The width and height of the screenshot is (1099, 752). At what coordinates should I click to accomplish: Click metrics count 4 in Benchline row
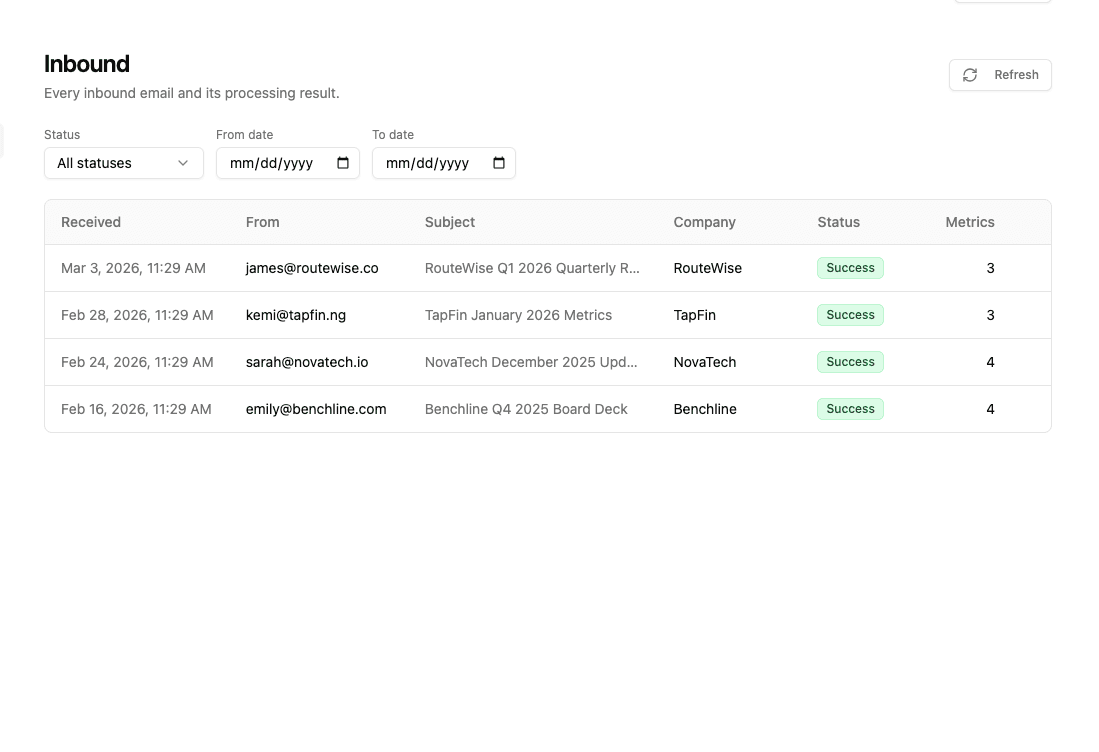(x=990, y=409)
